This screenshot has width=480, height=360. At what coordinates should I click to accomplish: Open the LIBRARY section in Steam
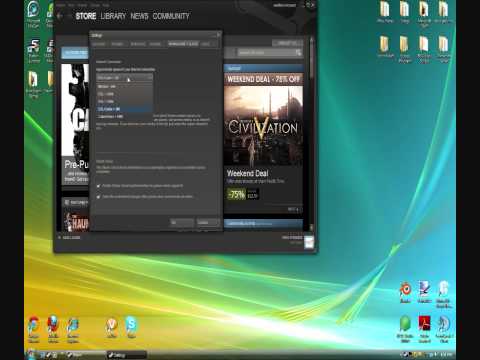113,16
